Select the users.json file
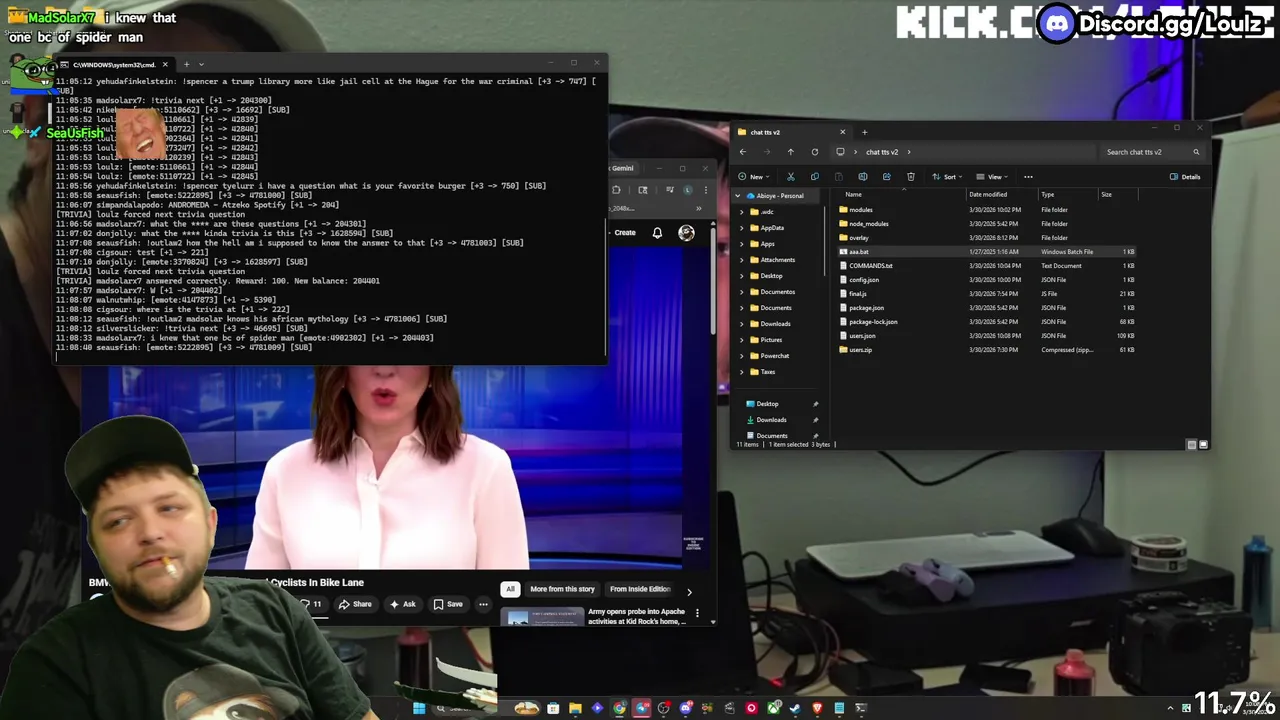The height and width of the screenshot is (720, 1280). (862, 336)
